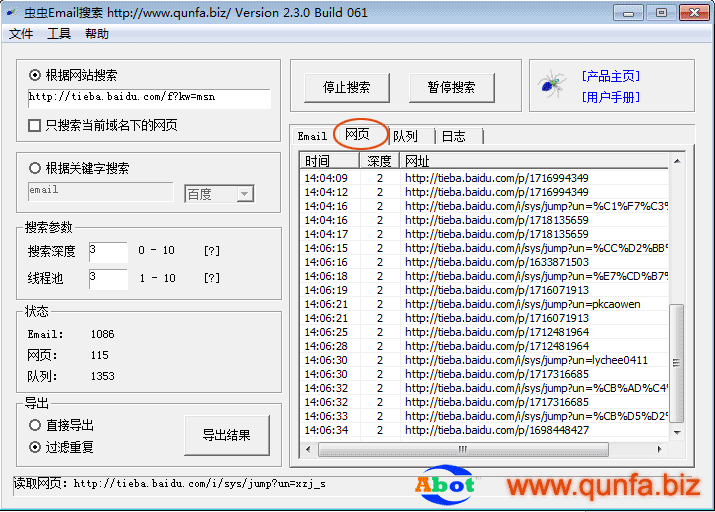Check 只搜索当前域名下的网页 checkbox
The height and width of the screenshot is (512, 715).
tap(35, 125)
